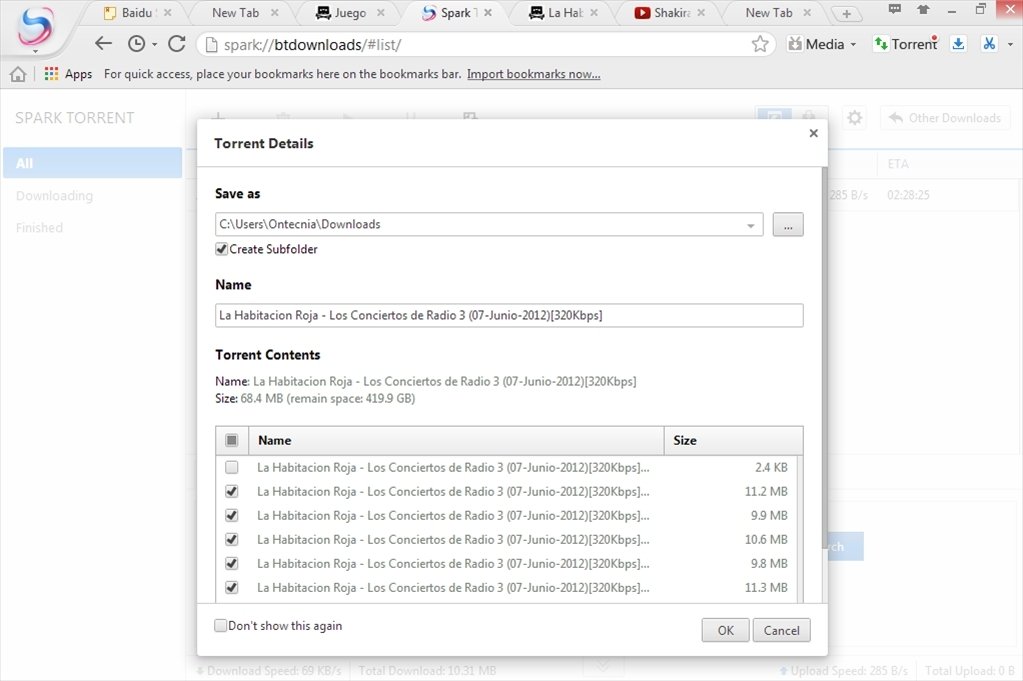Image resolution: width=1023 pixels, height=681 pixels.
Task: Confirm the torrent with OK
Action: [x=725, y=630]
